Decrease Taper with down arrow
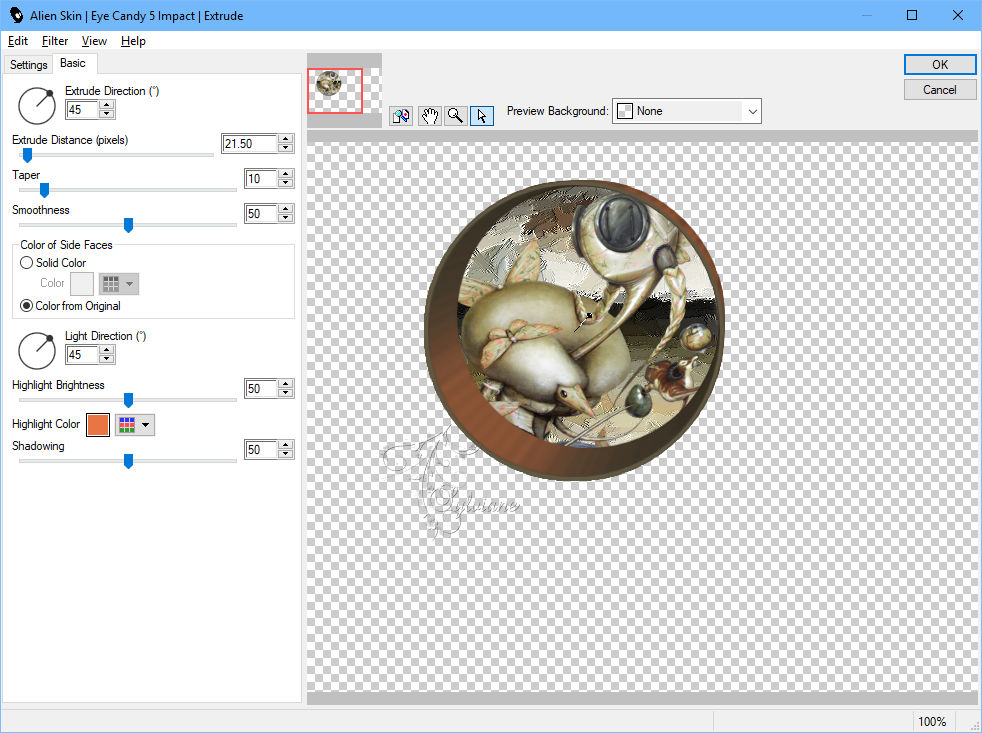 [286, 183]
